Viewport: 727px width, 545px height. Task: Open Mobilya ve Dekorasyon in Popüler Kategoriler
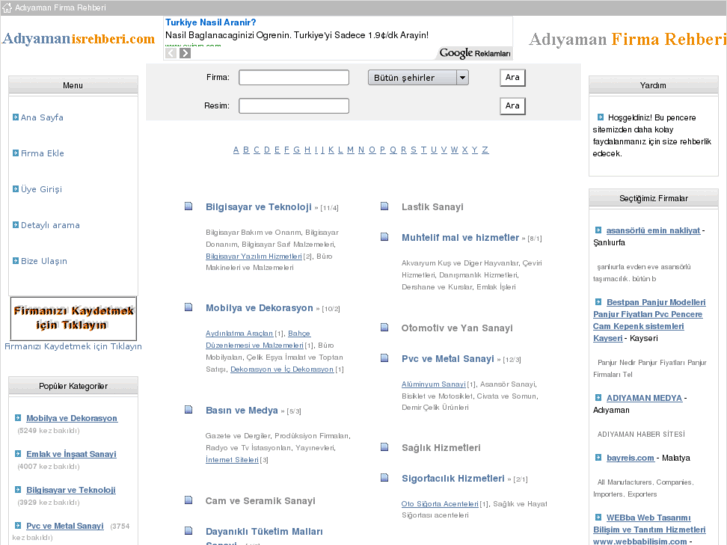click(72, 418)
